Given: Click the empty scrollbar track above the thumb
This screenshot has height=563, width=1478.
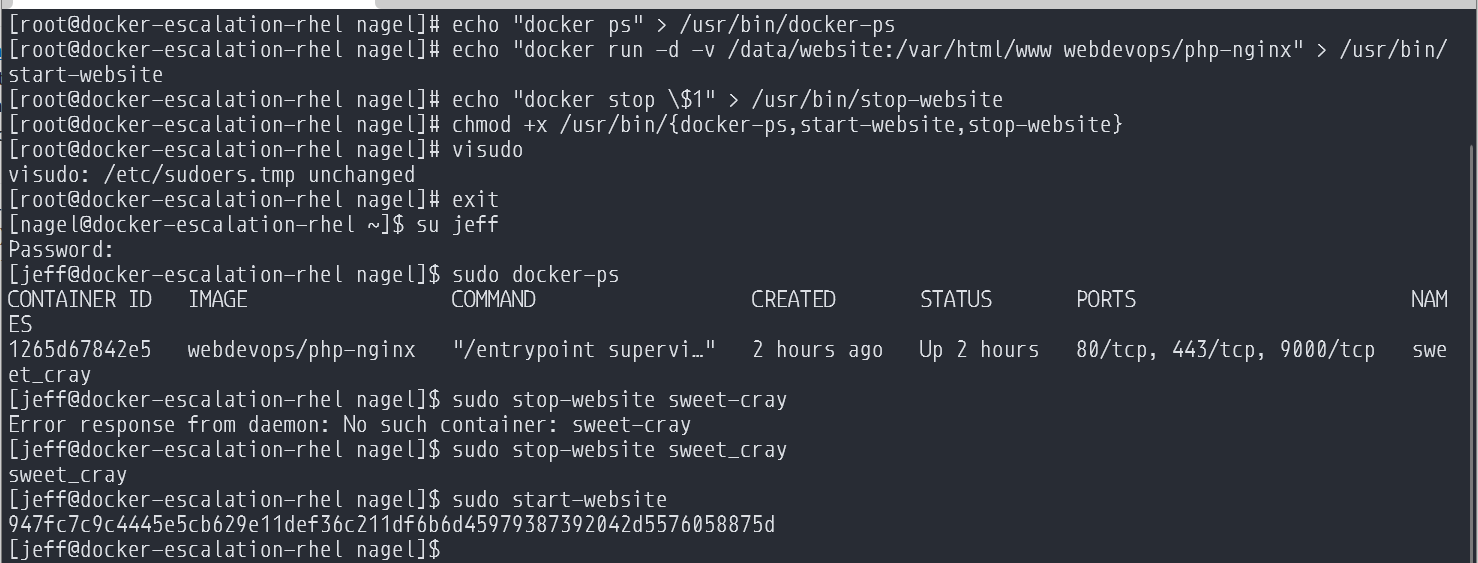Looking at the screenshot, I should point(1472,70).
